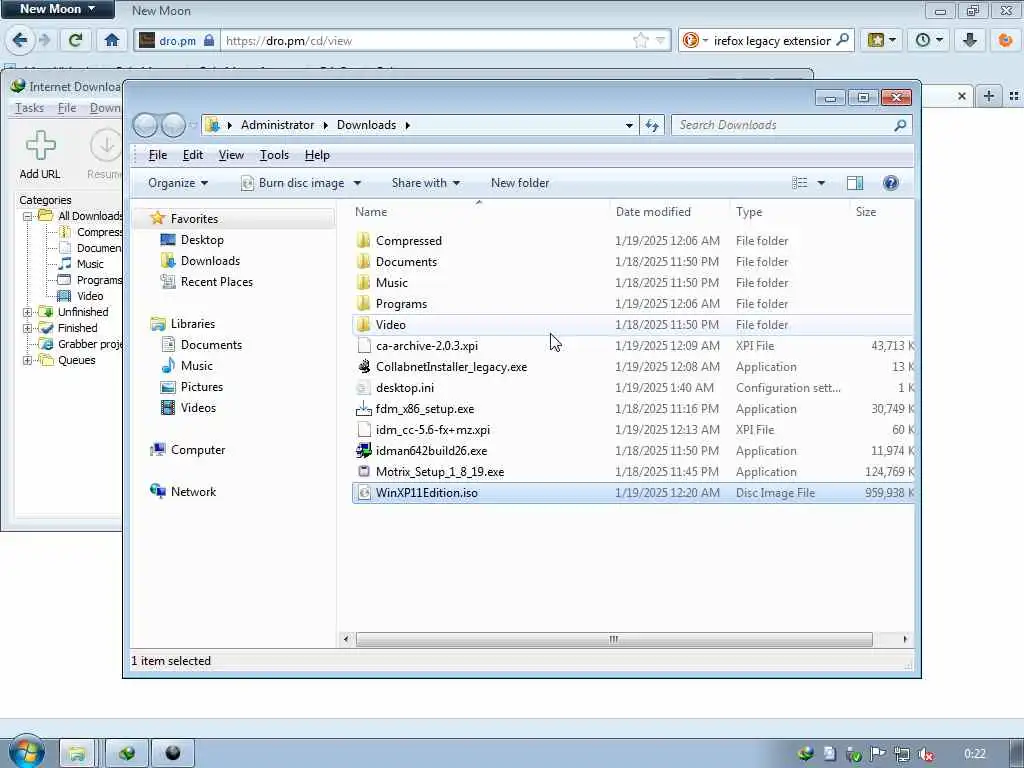Open the Pictures library

point(201,387)
